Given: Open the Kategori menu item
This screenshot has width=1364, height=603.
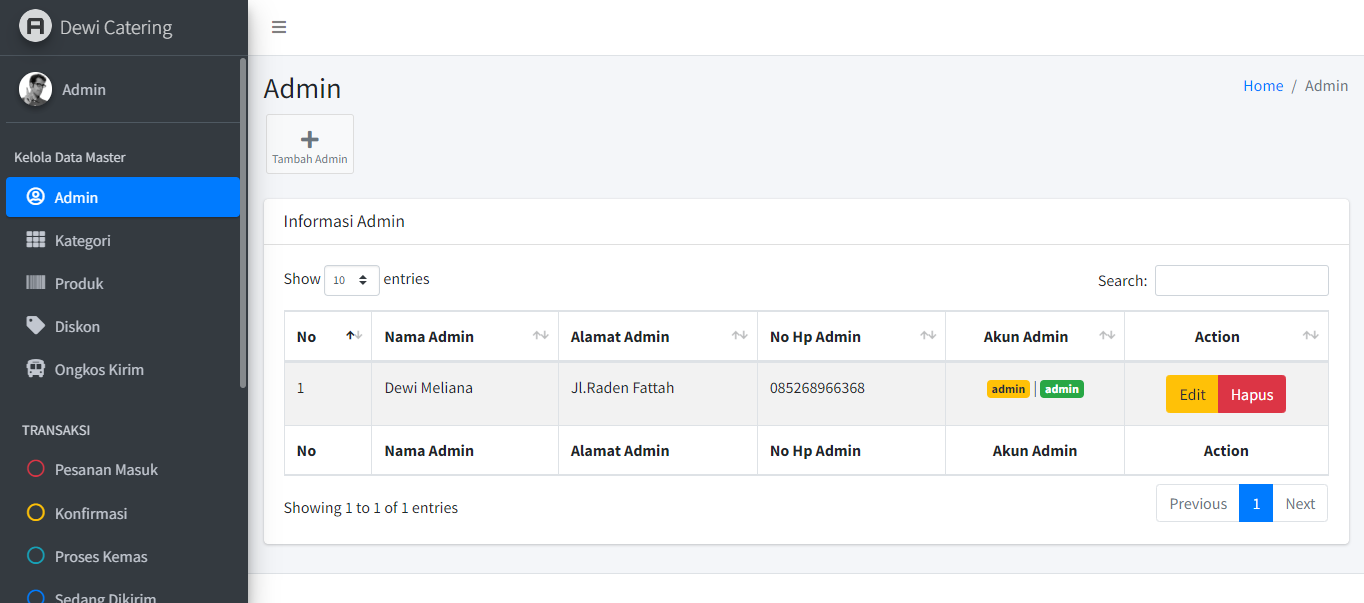Looking at the screenshot, I should 123,240.
